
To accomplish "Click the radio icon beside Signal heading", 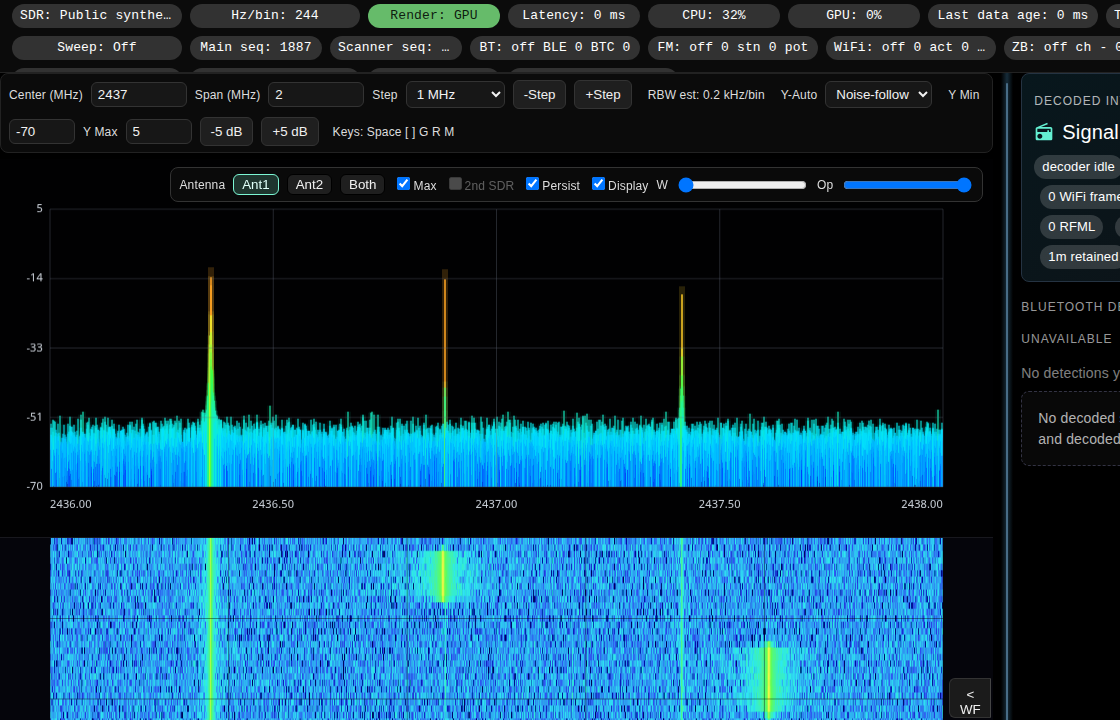I will (x=1044, y=132).
